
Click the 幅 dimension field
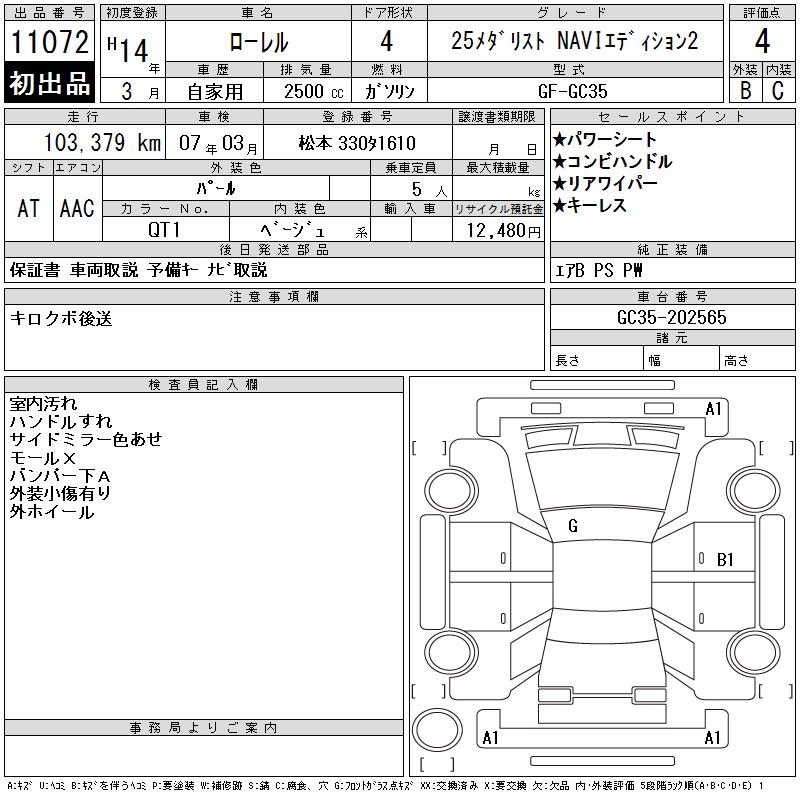point(681,360)
